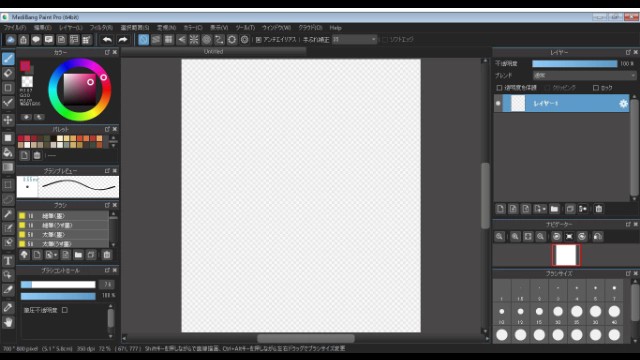Click the fit-to-view icon in Navigator

tap(528, 237)
